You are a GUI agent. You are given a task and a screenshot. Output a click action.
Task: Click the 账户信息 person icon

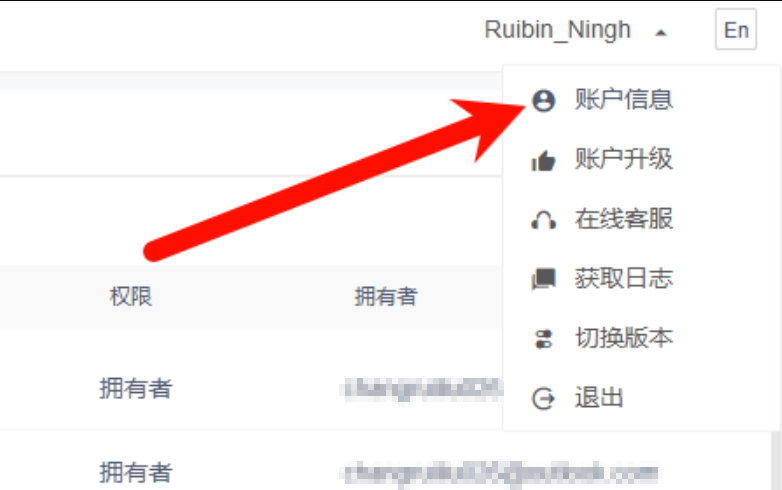coord(544,100)
